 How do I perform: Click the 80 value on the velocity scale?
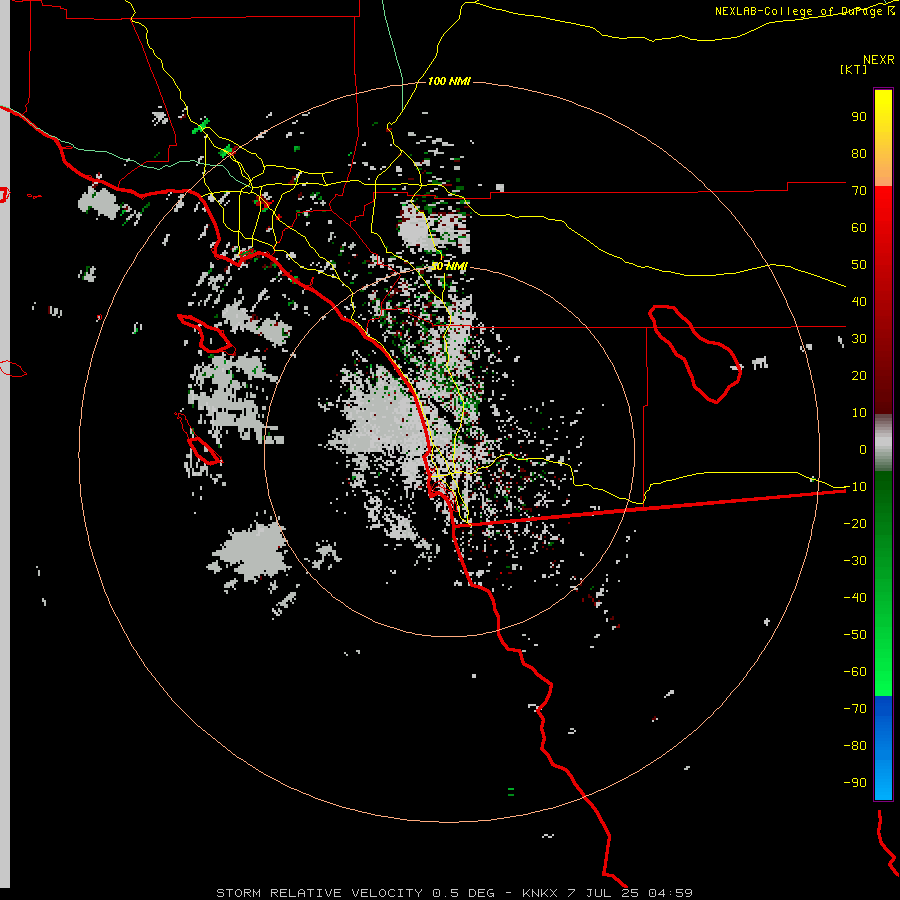coord(859,154)
